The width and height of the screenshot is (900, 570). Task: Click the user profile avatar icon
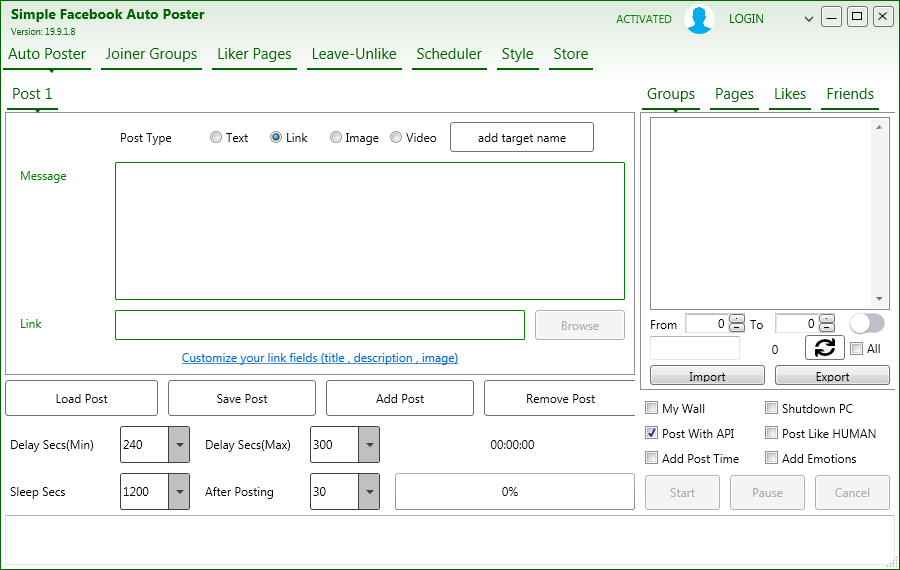pyautogui.click(x=699, y=19)
